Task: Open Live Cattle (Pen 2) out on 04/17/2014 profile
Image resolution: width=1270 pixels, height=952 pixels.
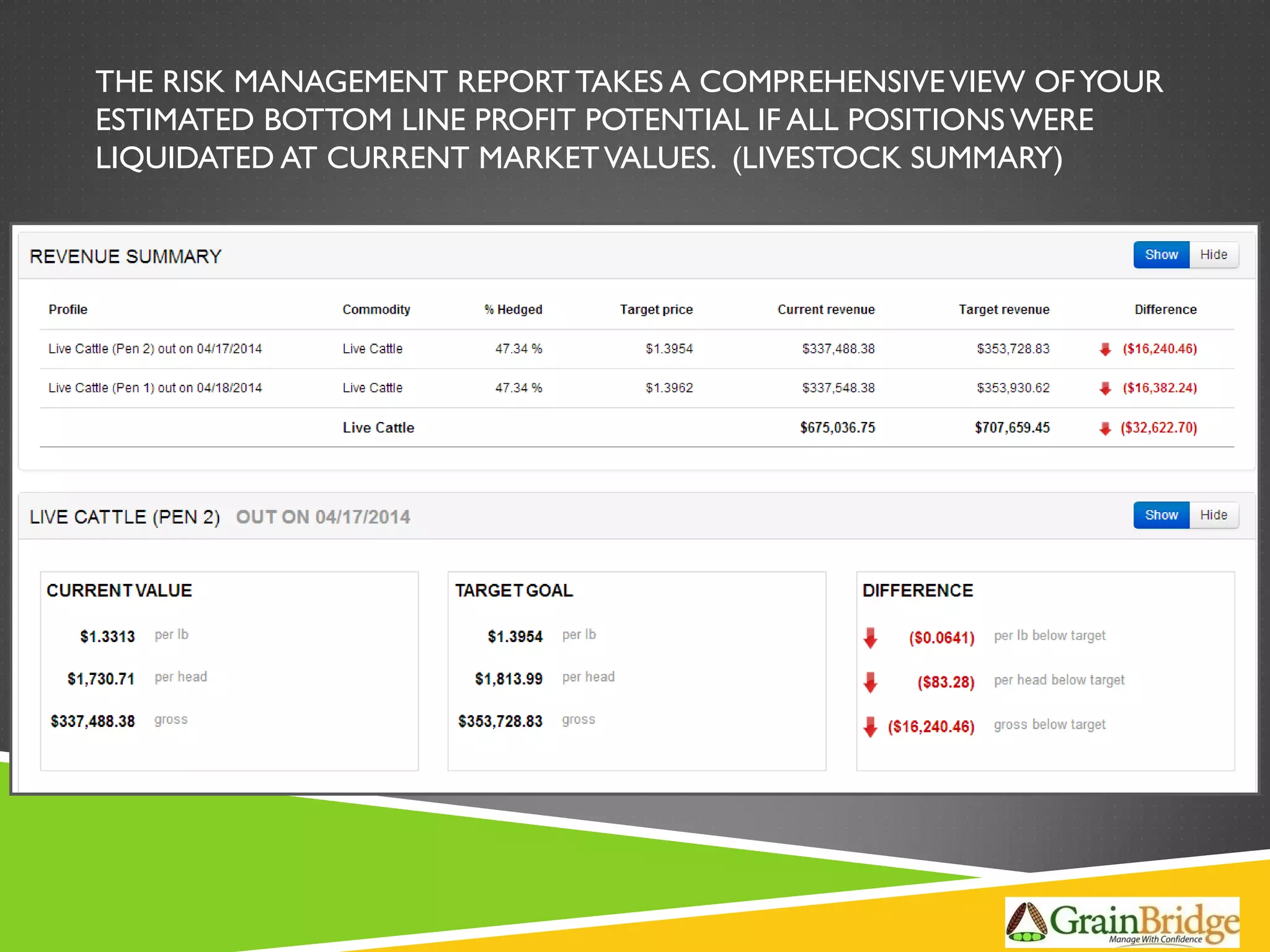Action: point(155,349)
